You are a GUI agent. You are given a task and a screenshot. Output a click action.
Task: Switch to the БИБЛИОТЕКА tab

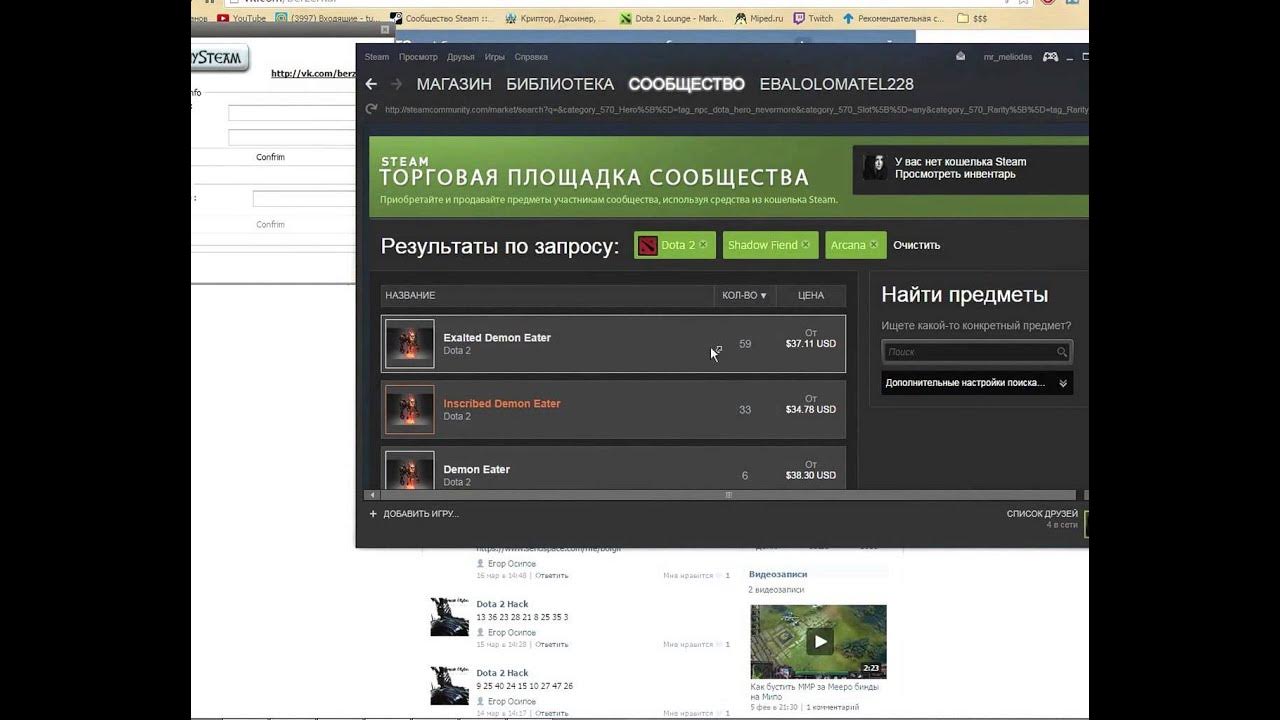click(560, 84)
